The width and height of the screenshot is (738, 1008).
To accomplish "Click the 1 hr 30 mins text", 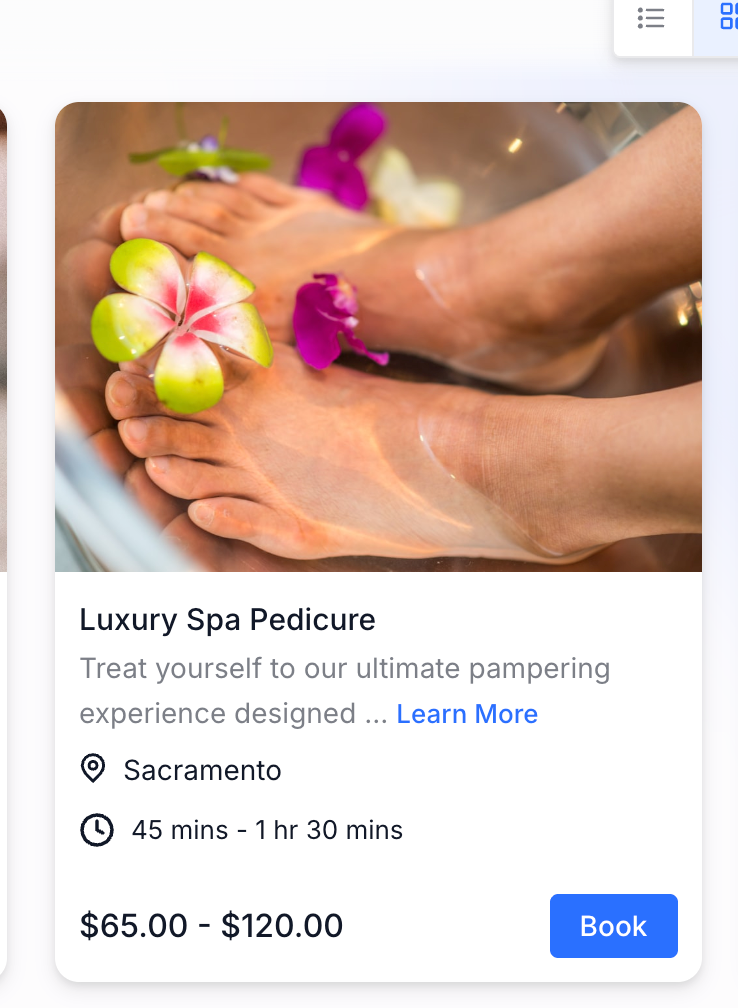I will point(329,830).
